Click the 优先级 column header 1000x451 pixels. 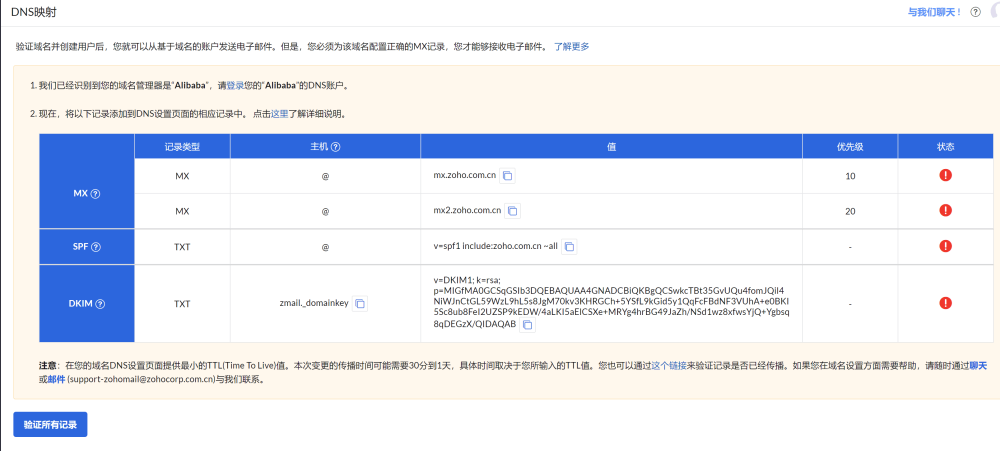pyautogui.click(x=850, y=147)
